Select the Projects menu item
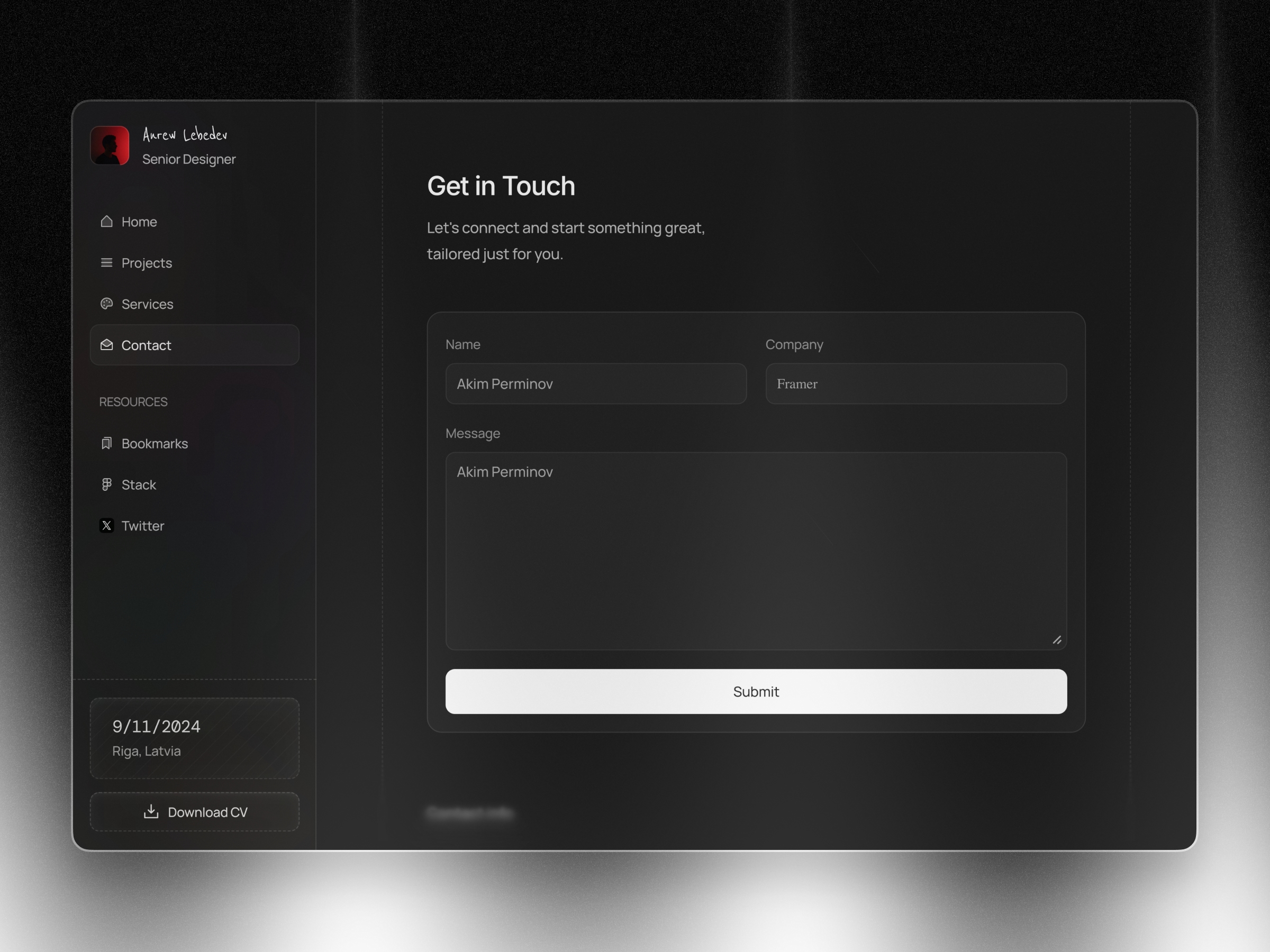 coord(146,262)
